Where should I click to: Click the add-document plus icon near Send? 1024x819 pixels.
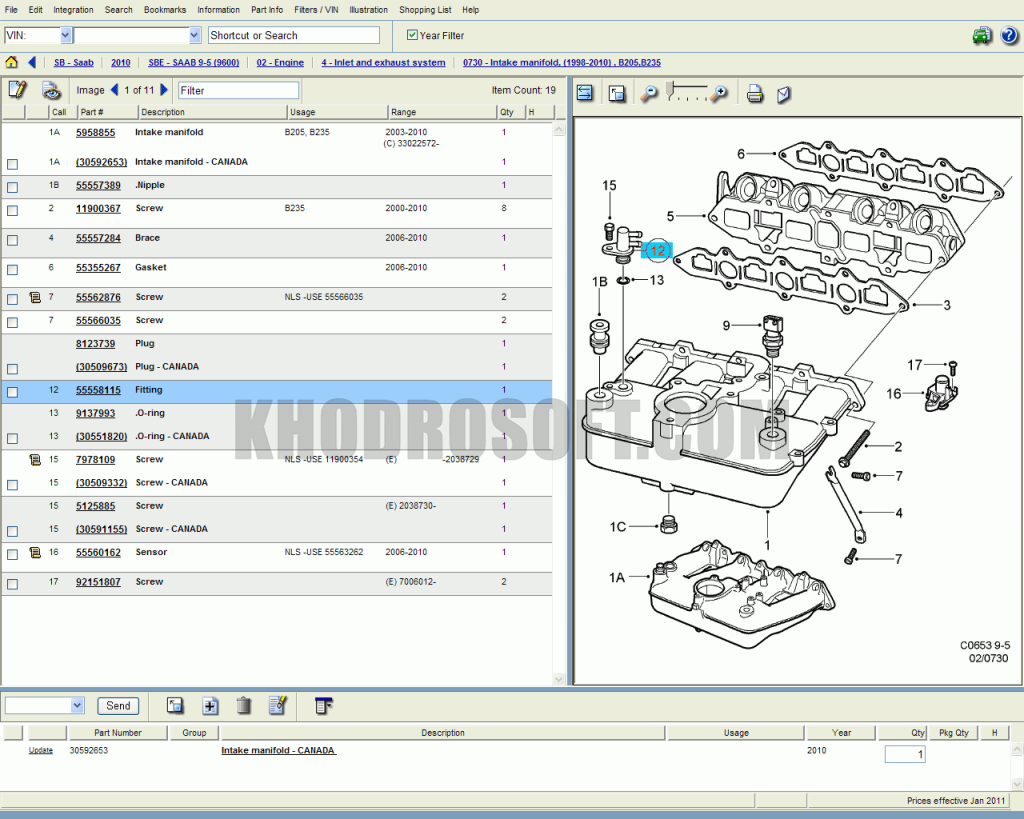(210, 705)
